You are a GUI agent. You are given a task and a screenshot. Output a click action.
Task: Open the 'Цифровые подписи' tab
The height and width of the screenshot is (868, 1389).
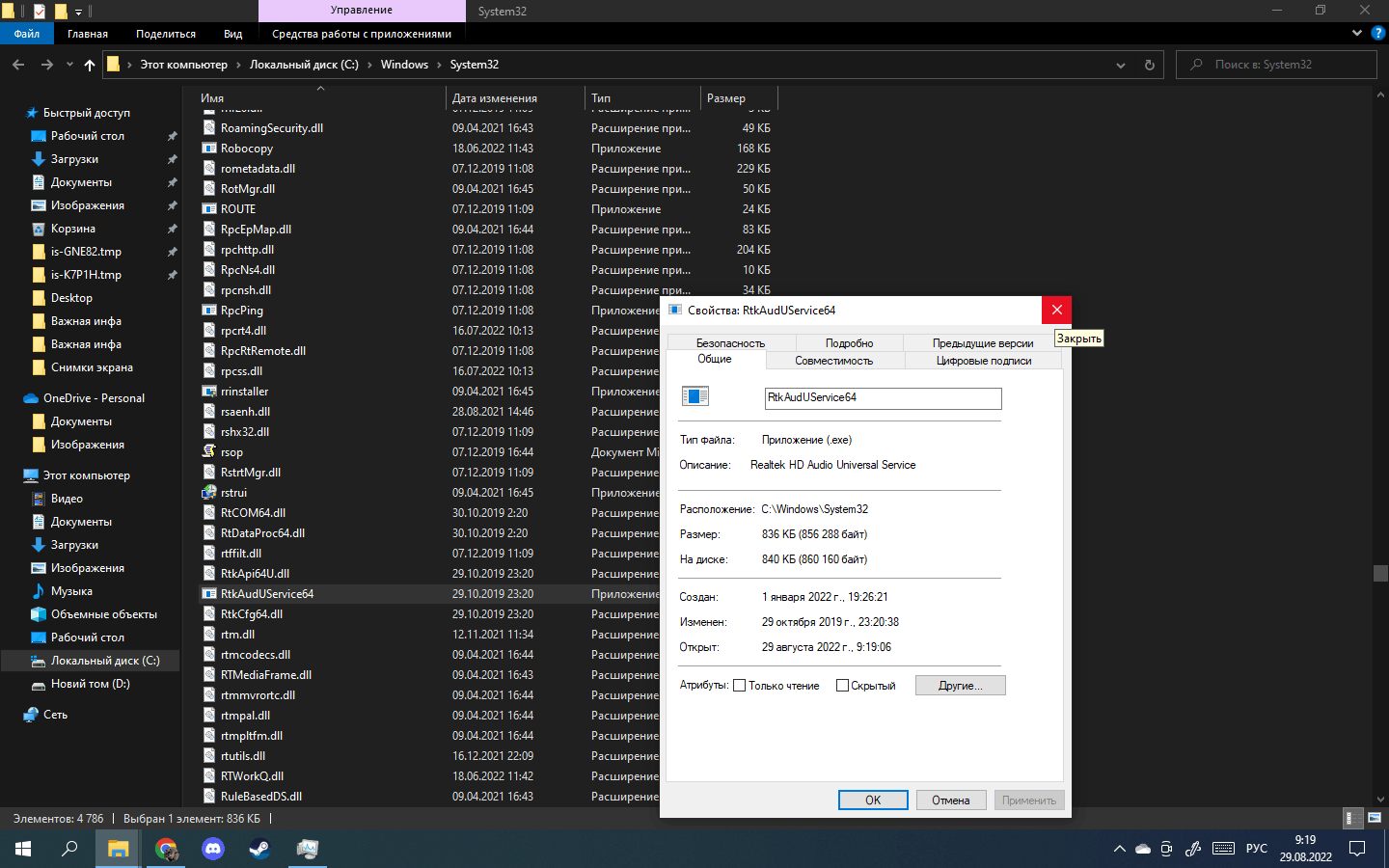[984, 361]
